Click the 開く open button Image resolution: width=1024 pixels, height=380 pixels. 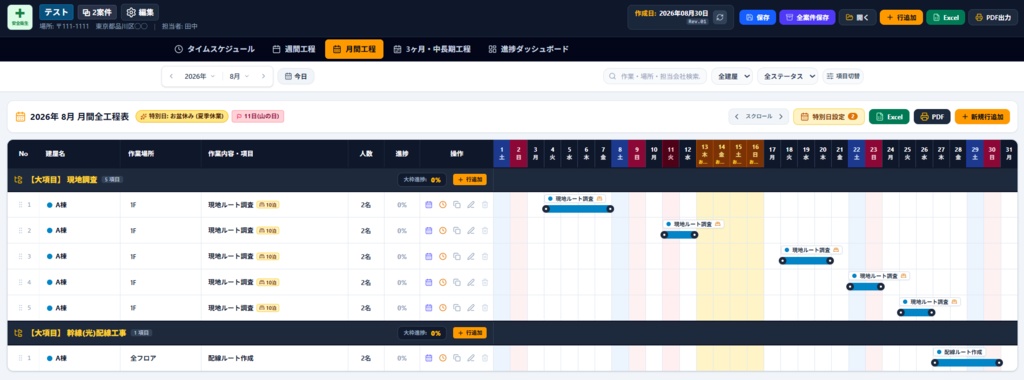pos(857,18)
